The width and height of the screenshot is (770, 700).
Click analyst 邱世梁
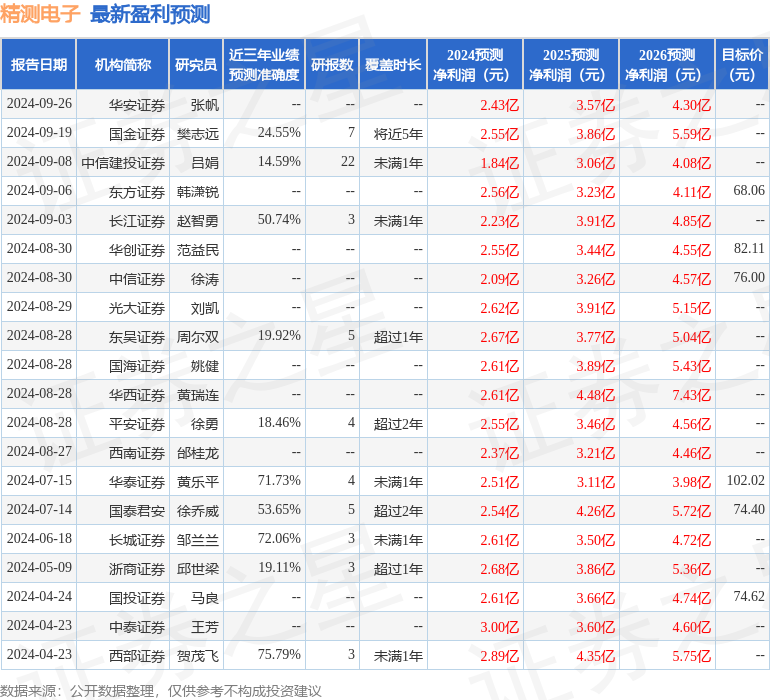click(197, 568)
